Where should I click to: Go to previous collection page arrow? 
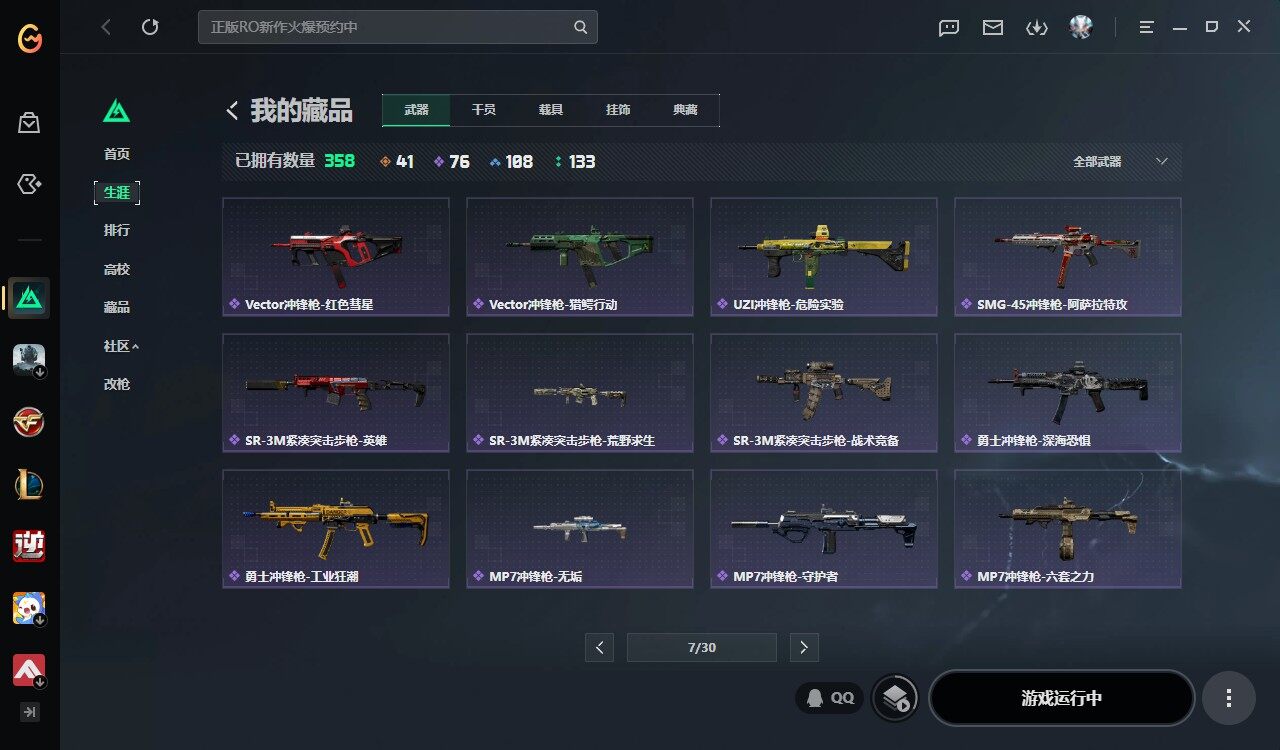pyautogui.click(x=599, y=647)
